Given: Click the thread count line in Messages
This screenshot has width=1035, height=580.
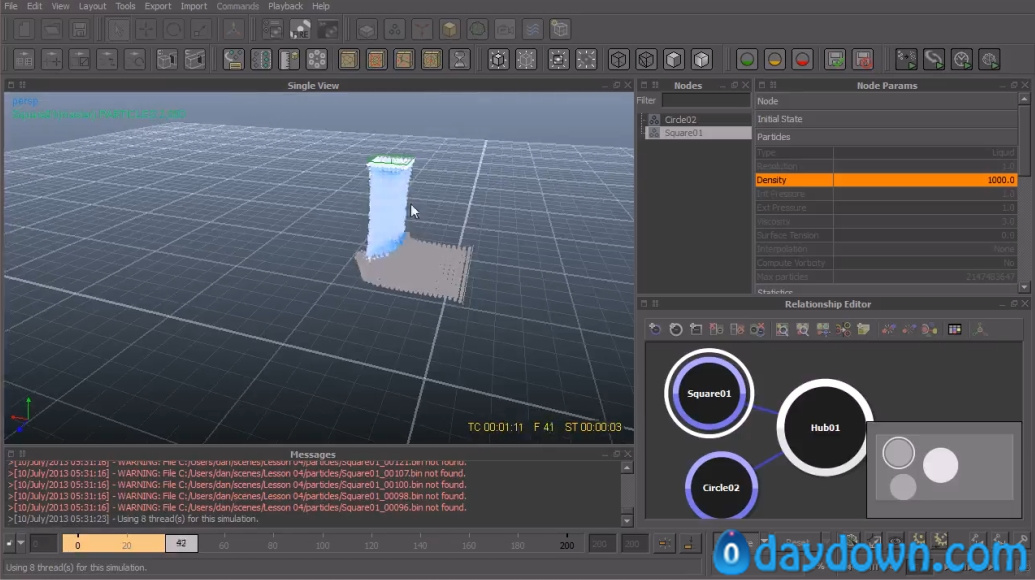Looking at the screenshot, I should point(133,519).
